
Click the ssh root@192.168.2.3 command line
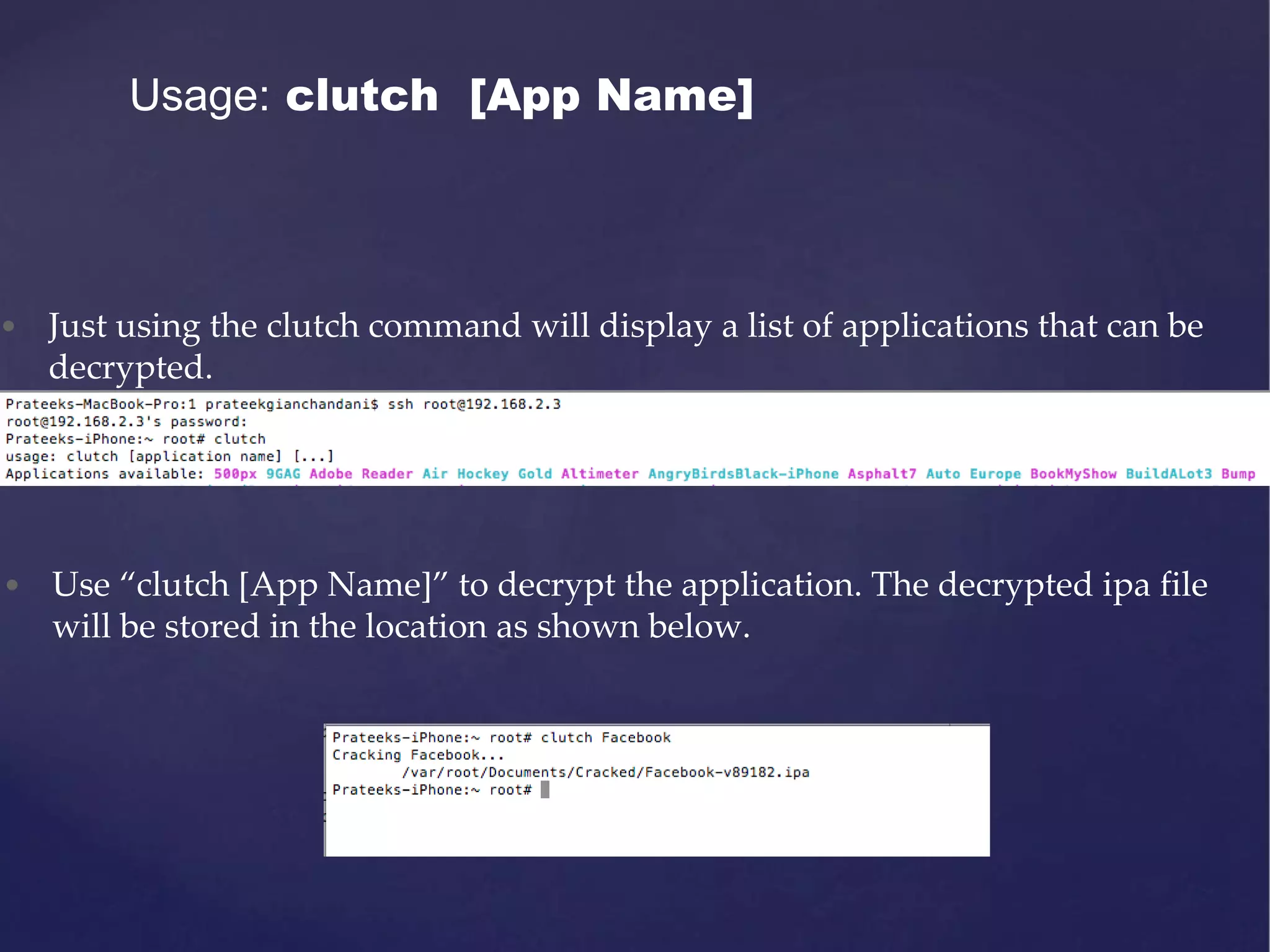coord(283,405)
